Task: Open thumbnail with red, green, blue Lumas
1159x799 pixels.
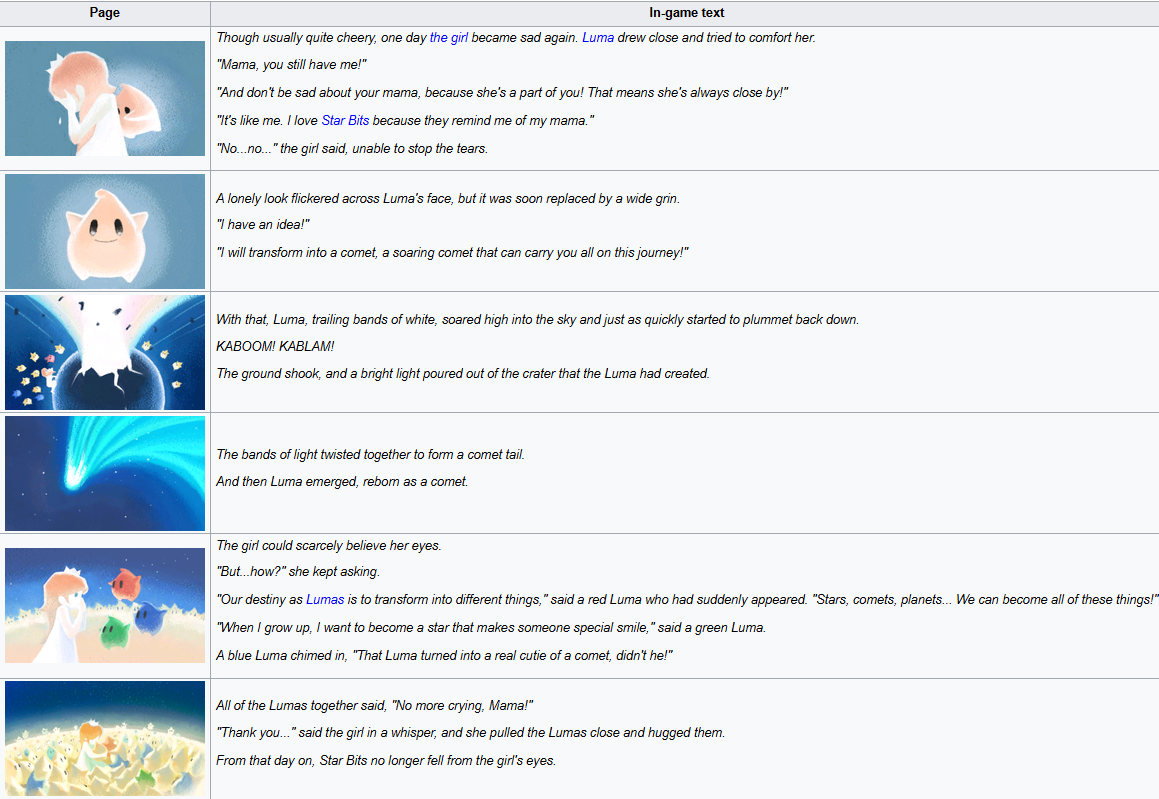Action: [105, 605]
